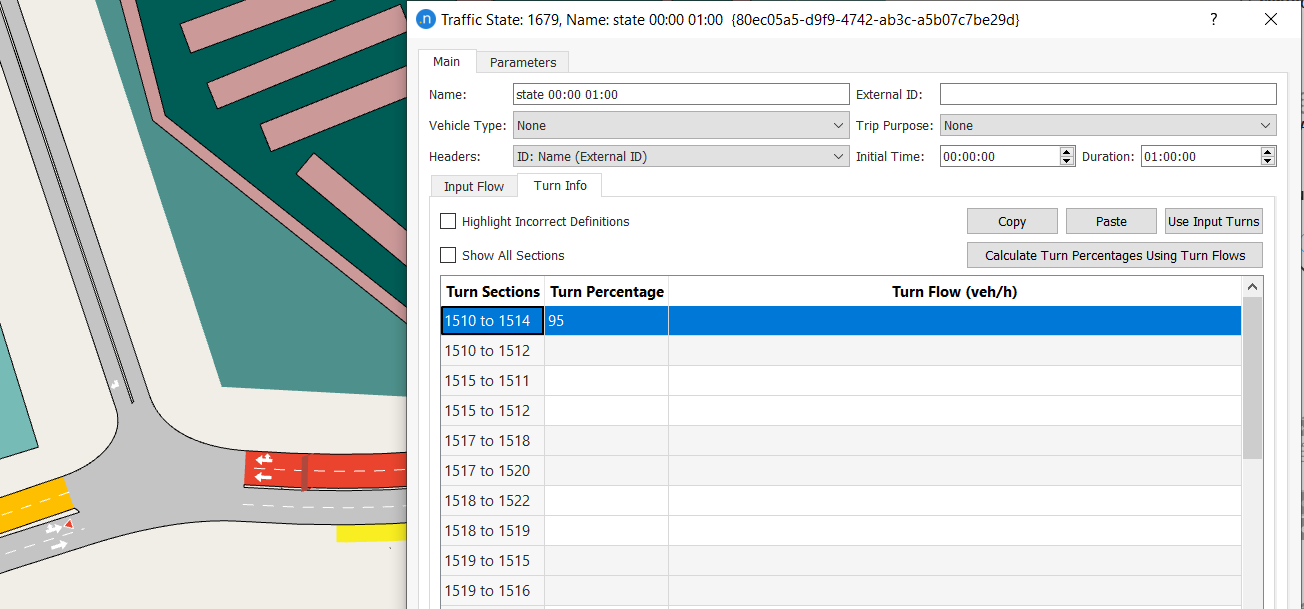Viewport: 1304px width, 609px height.
Task: Click the Aimsun app icon in title bar
Action: point(425,19)
